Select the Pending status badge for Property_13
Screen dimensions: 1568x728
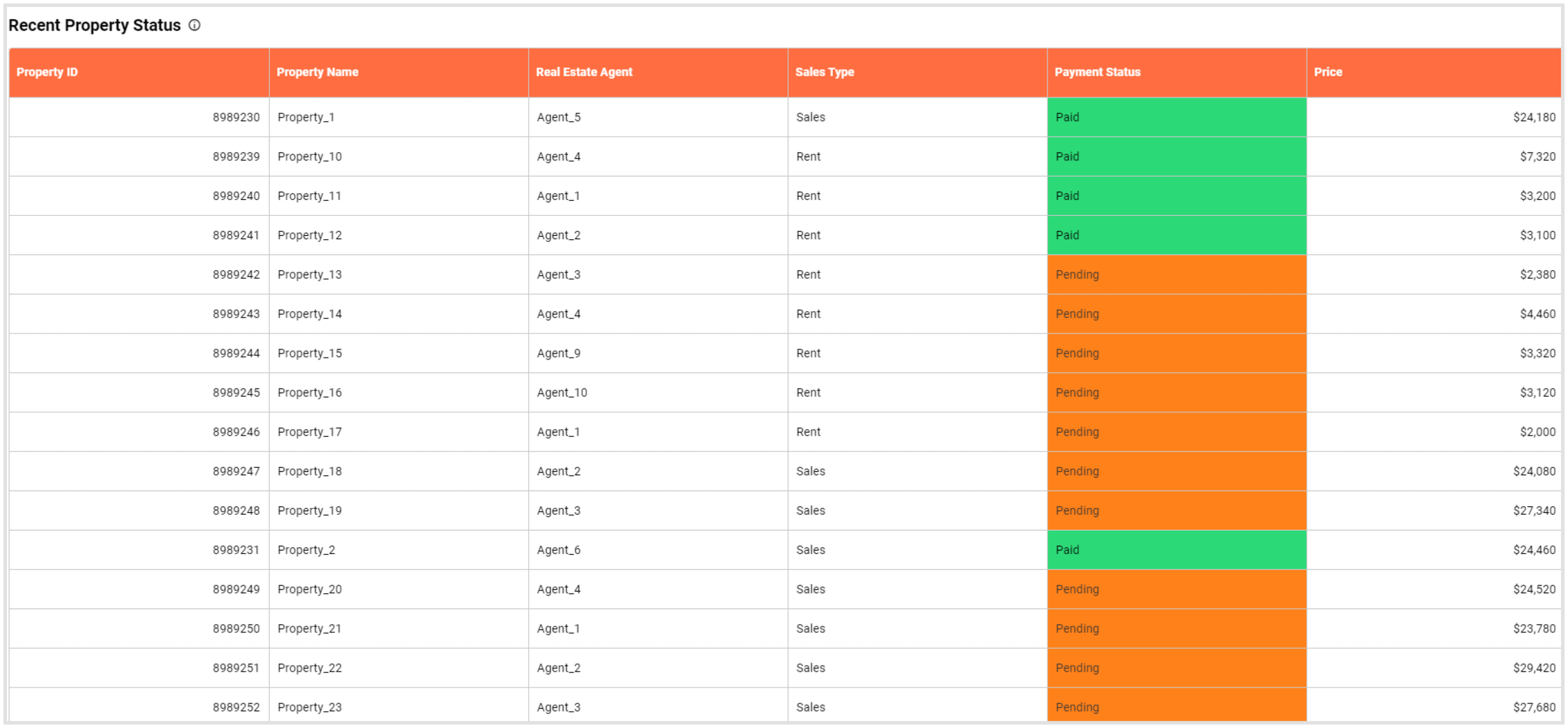1176,274
